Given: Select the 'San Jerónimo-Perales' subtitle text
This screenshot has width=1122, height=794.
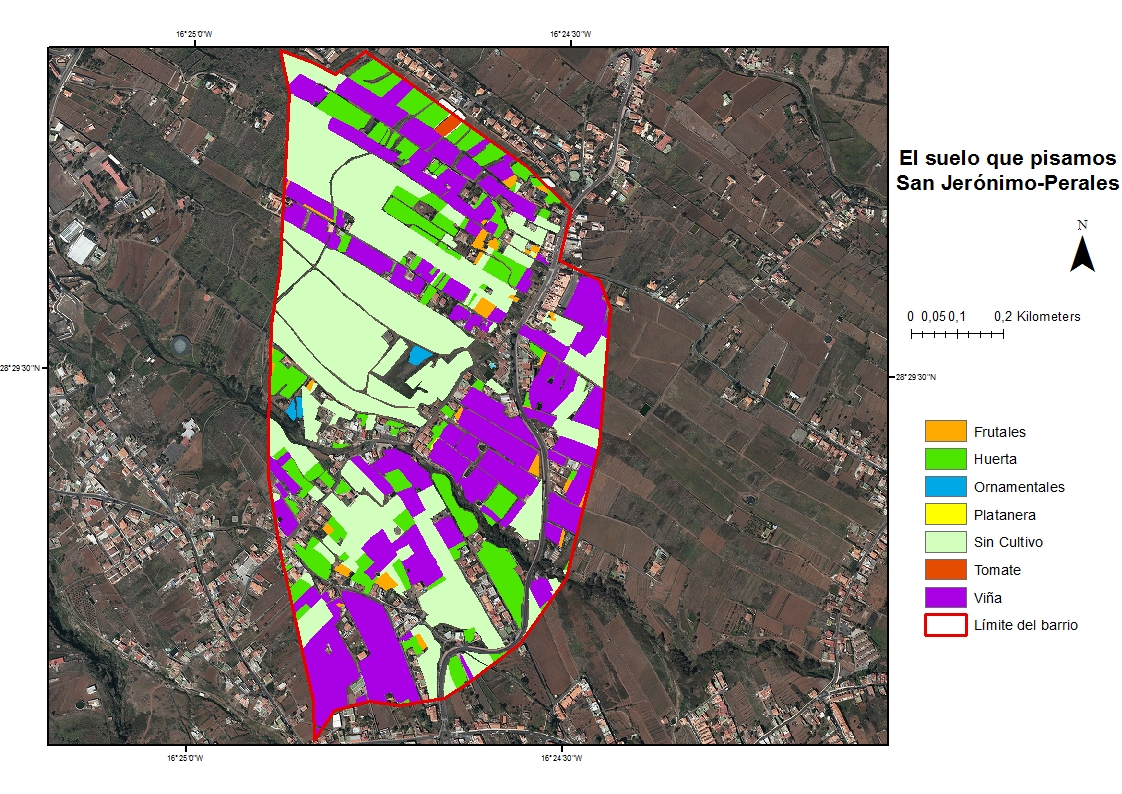Looking at the screenshot, I should click(1006, 183).
